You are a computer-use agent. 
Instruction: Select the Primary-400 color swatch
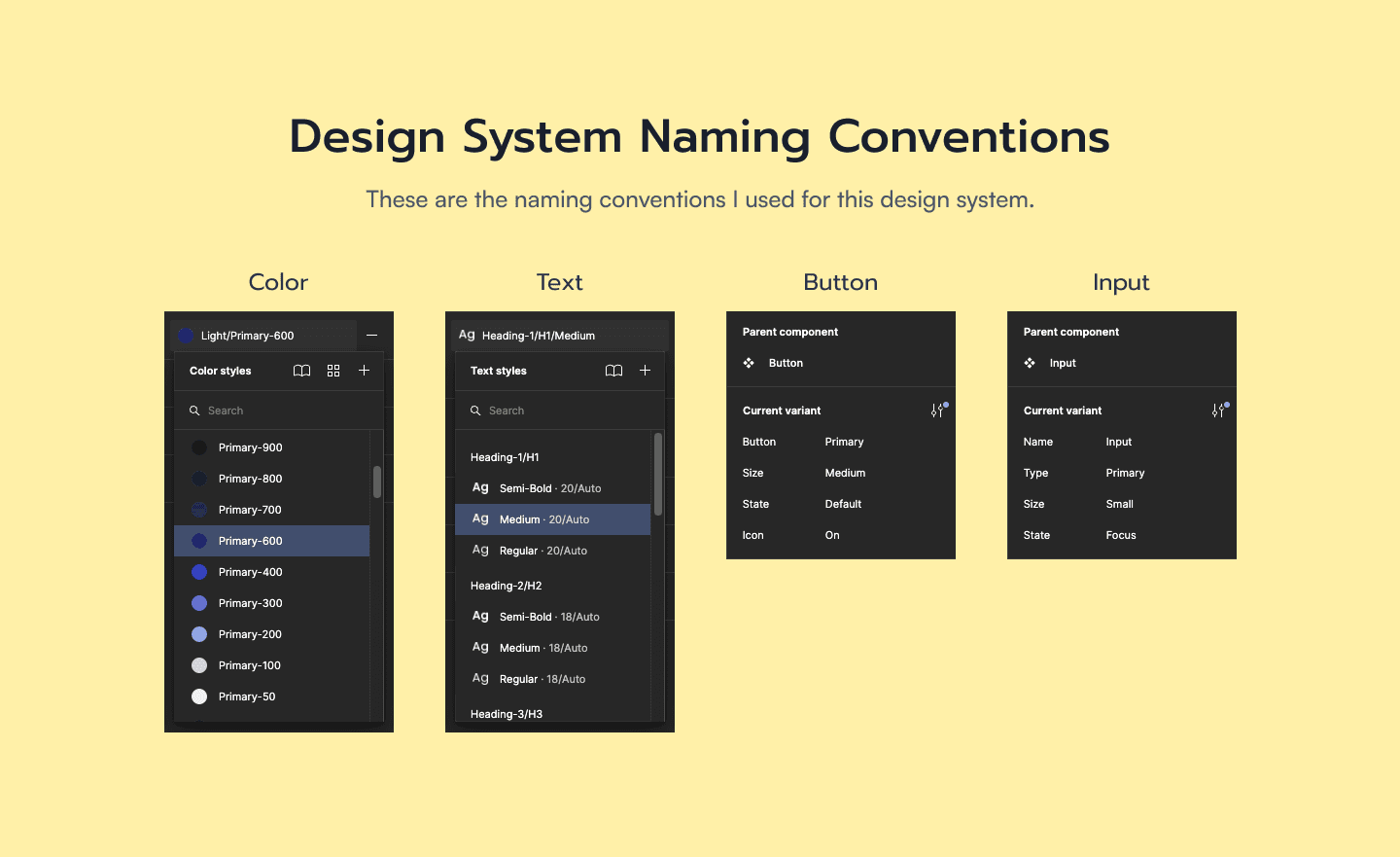click(x=199, y=572)
